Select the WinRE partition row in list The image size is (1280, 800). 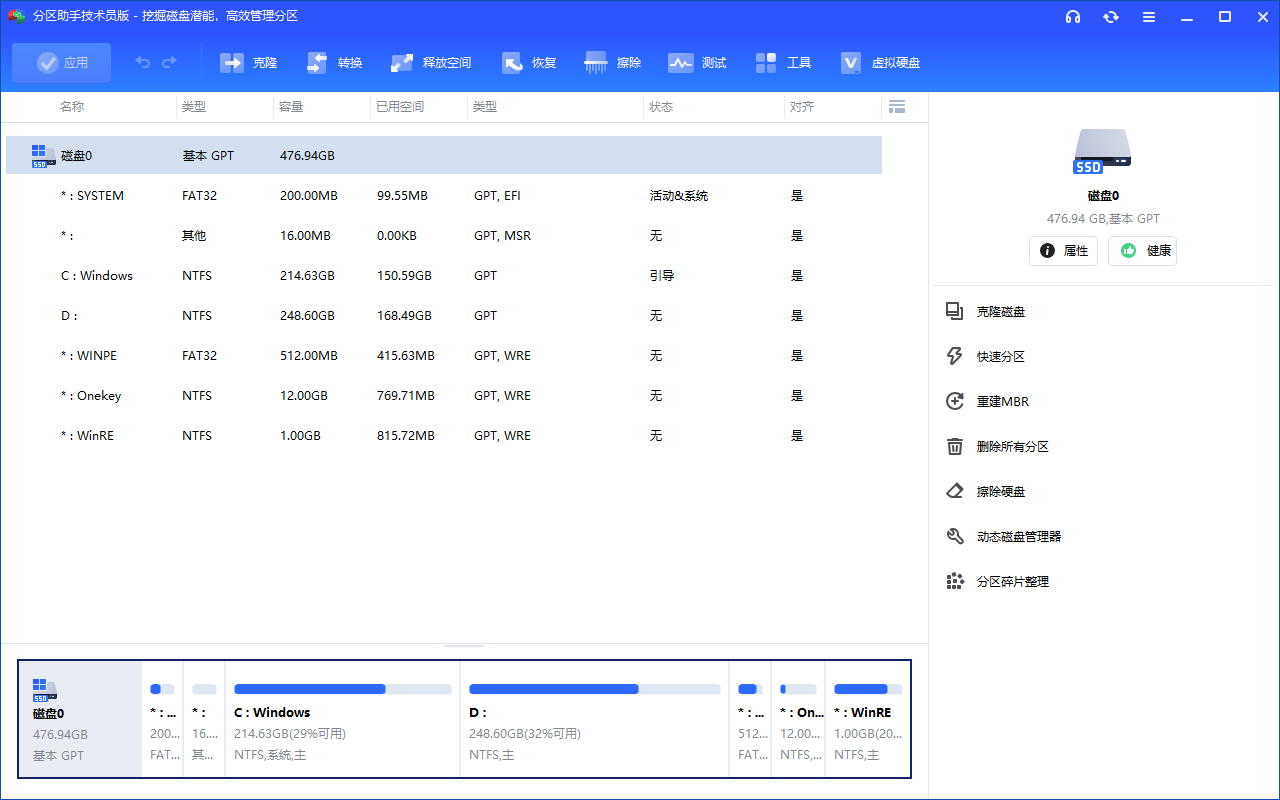[444, 436]
